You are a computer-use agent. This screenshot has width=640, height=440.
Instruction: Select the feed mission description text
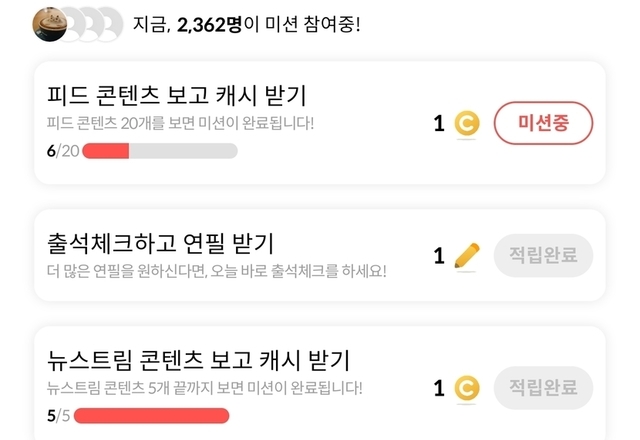[181, 124]
